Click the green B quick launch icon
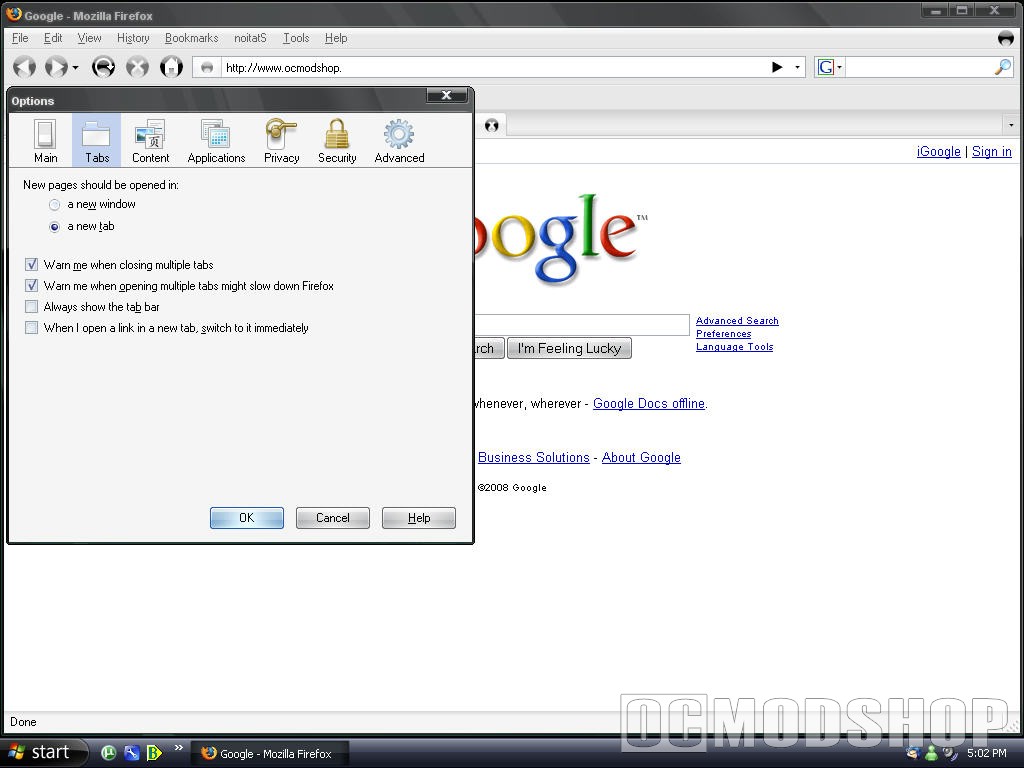Viewport: 1024px width, 768px height. (154, 753)
